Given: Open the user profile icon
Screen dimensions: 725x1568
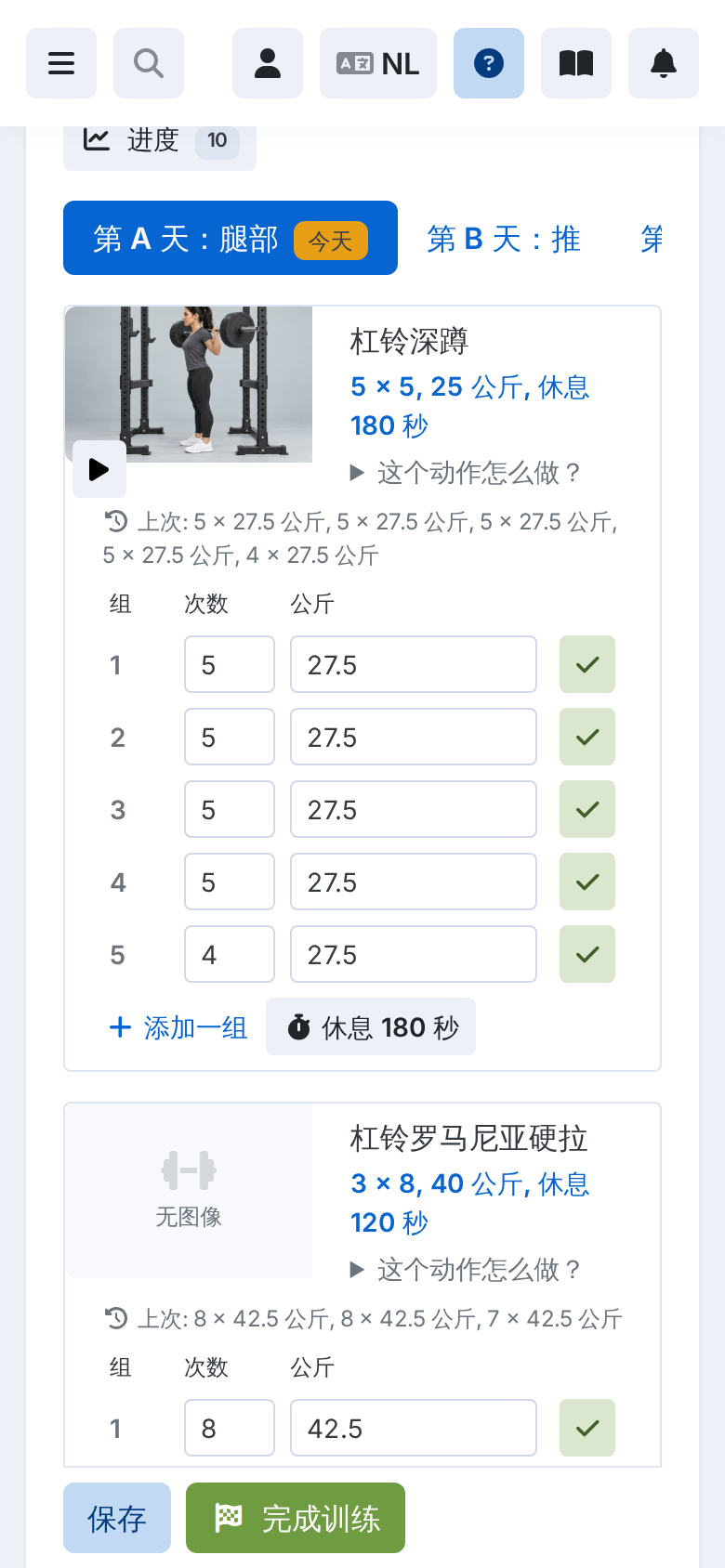Looking at the screenshot, I should pyautogui.click(x=268, y=63).
